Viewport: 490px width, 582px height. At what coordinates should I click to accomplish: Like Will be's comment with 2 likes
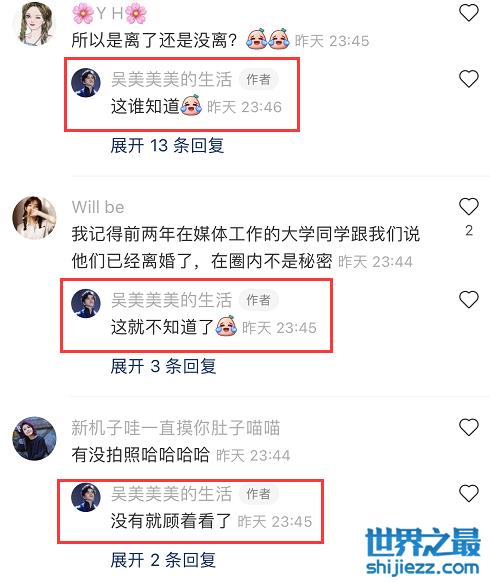(x=469, y=207)
